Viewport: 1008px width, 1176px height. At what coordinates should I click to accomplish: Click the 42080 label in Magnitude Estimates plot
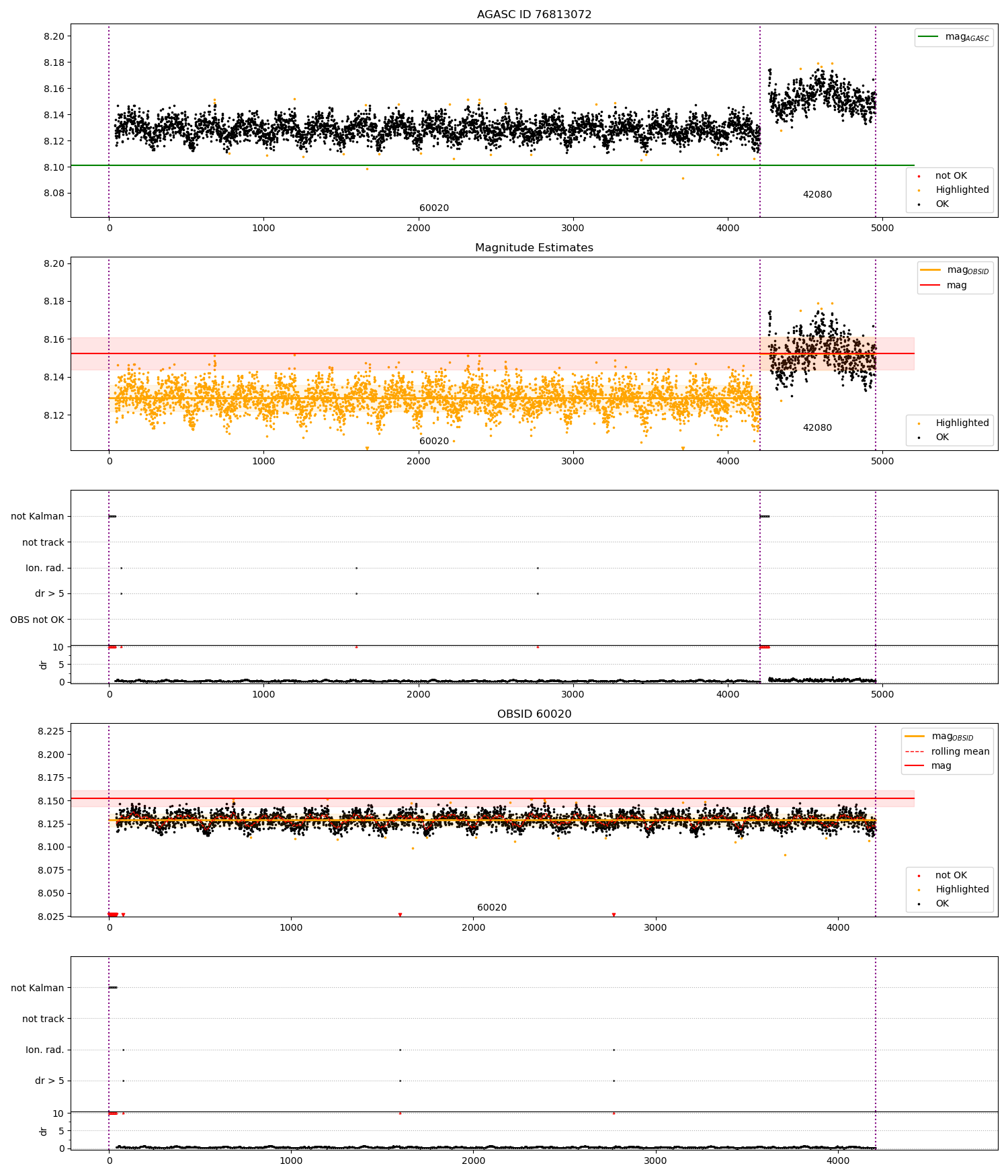click(817, 428)
